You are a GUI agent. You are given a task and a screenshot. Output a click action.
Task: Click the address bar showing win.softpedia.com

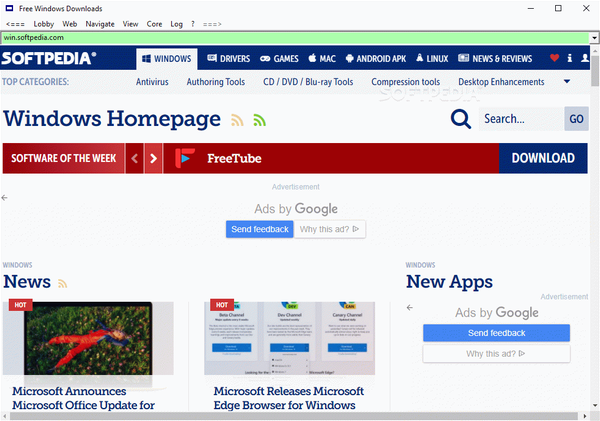tap(295, 38)
